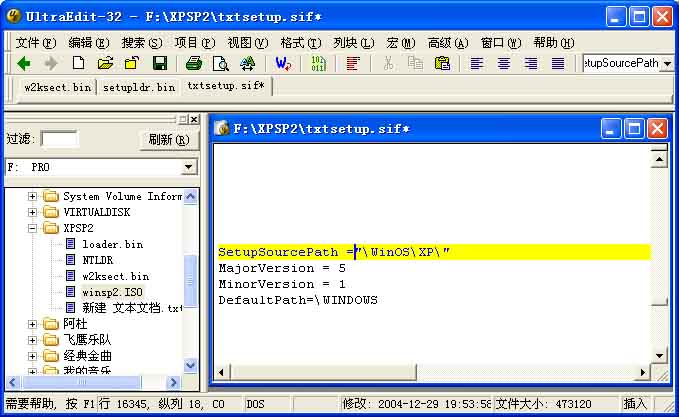Open the 高级(A) menu
This screenshot has height=417, width=679.
click(448, 43)
